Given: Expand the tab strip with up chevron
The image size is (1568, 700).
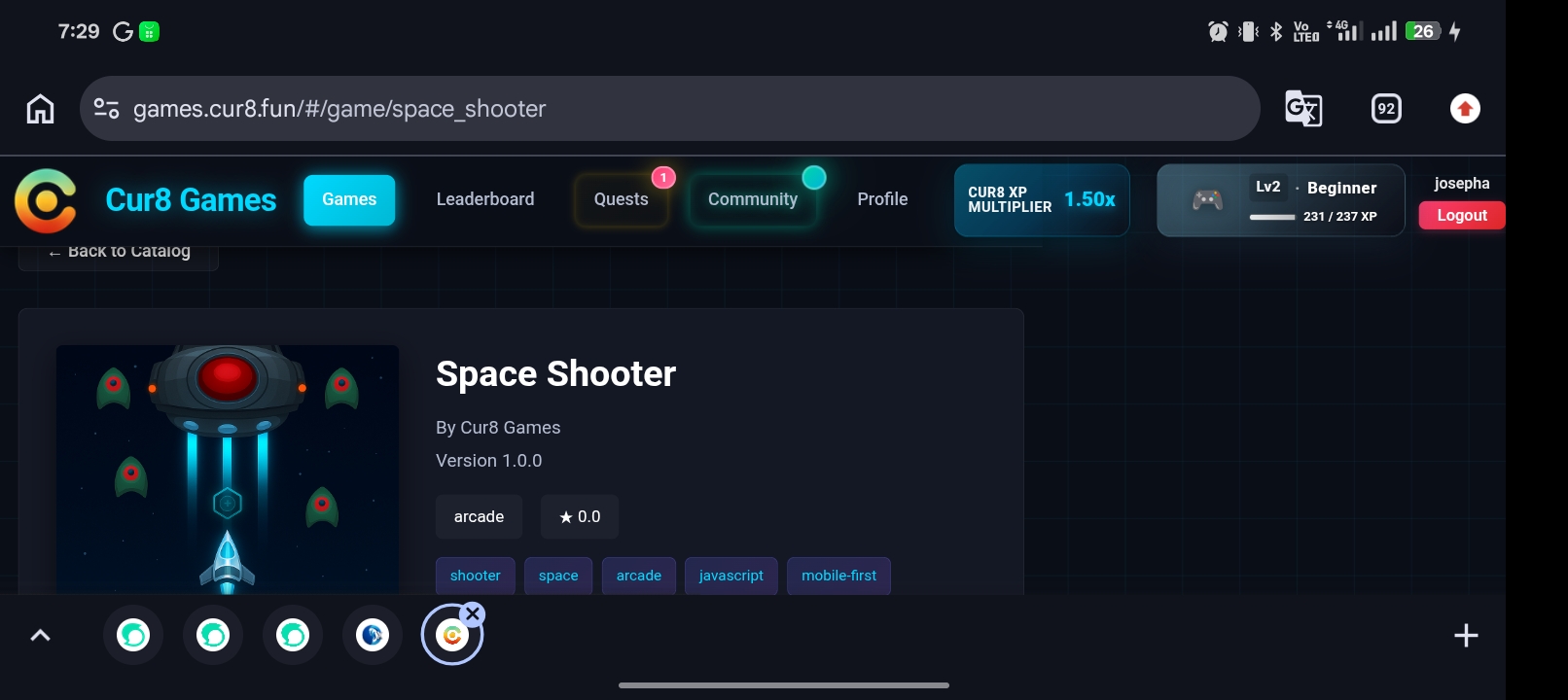Looking at the screenshot, I should (x=40, y=636).
